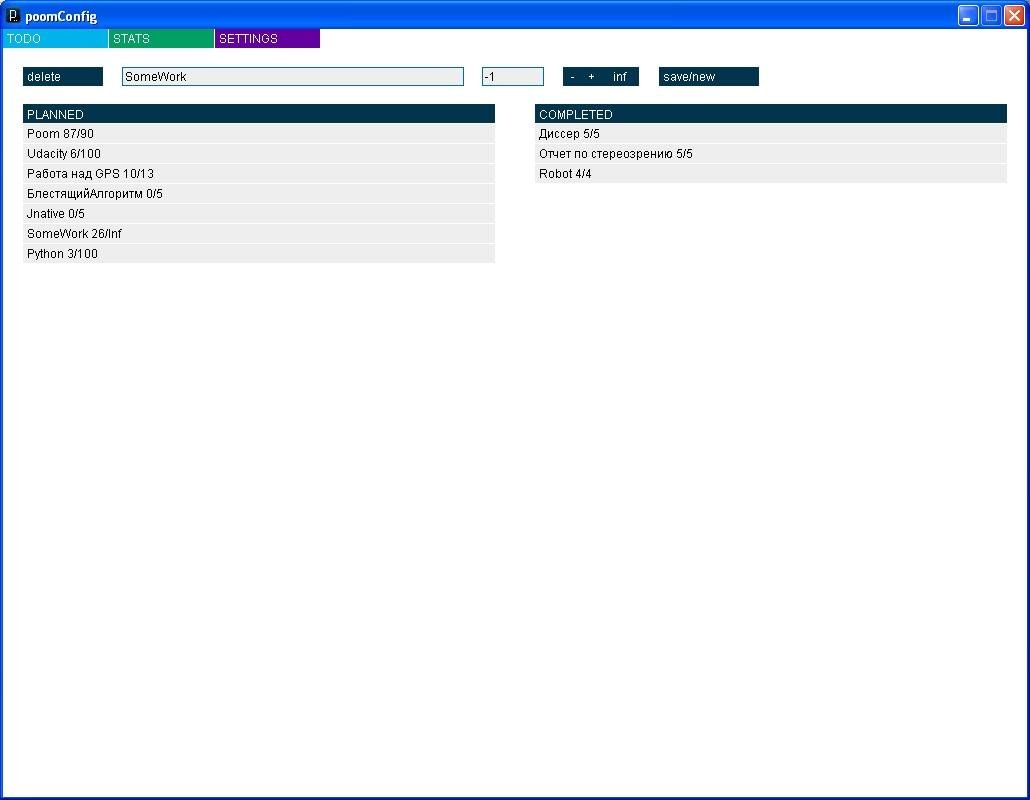Viewport: 1030px width, 800px height.
Task: Select completed task Диссер 5/5
Action: [x=771, y=134]
